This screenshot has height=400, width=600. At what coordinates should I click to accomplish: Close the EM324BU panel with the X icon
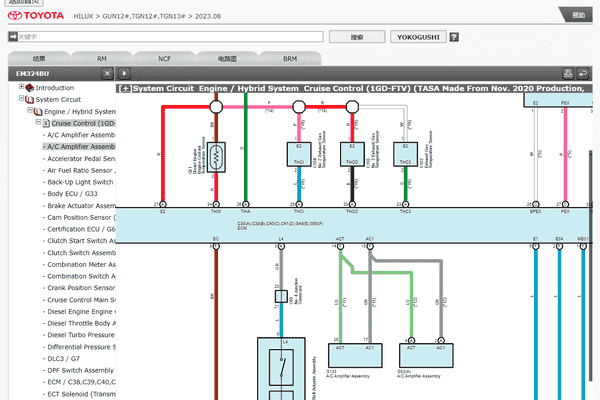pyautogui.click(x=106, y=73)
